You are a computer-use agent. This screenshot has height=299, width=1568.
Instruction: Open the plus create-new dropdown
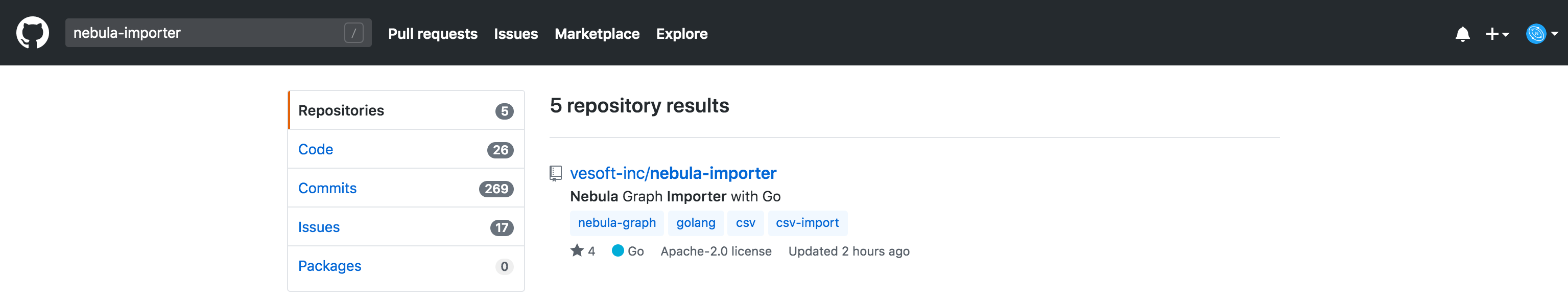(1497, 34)
